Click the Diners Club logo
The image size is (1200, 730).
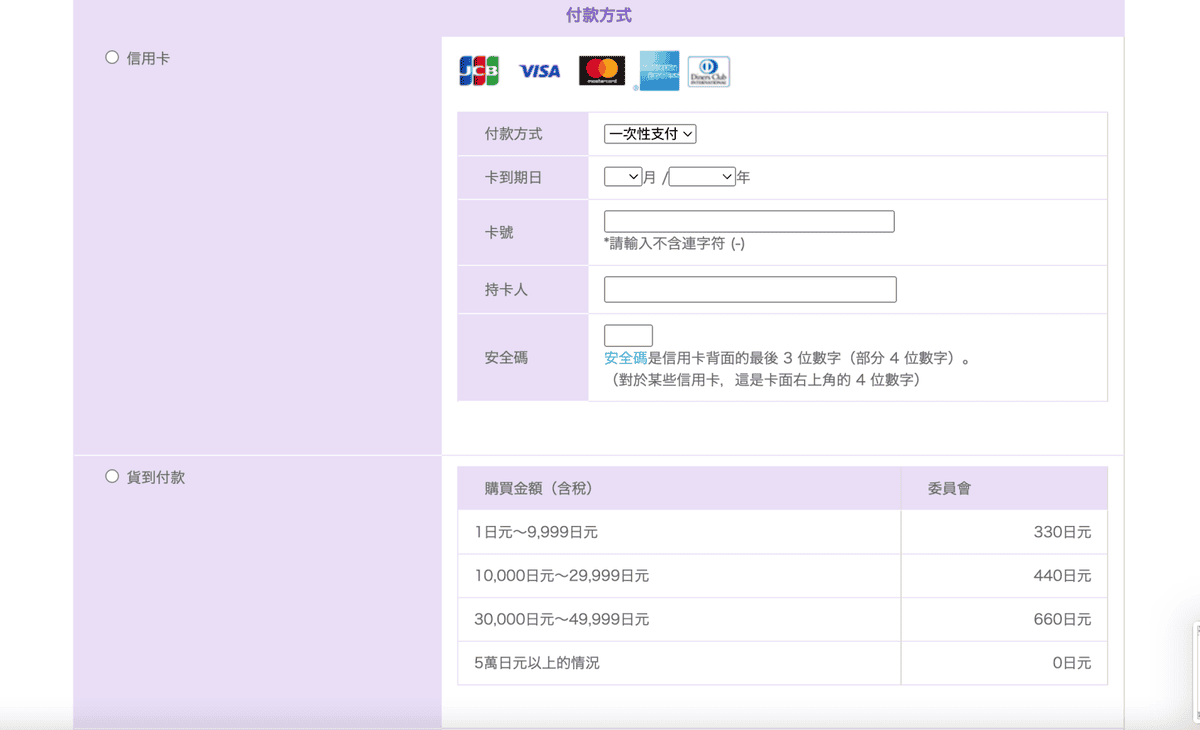(x=709, y=71)
